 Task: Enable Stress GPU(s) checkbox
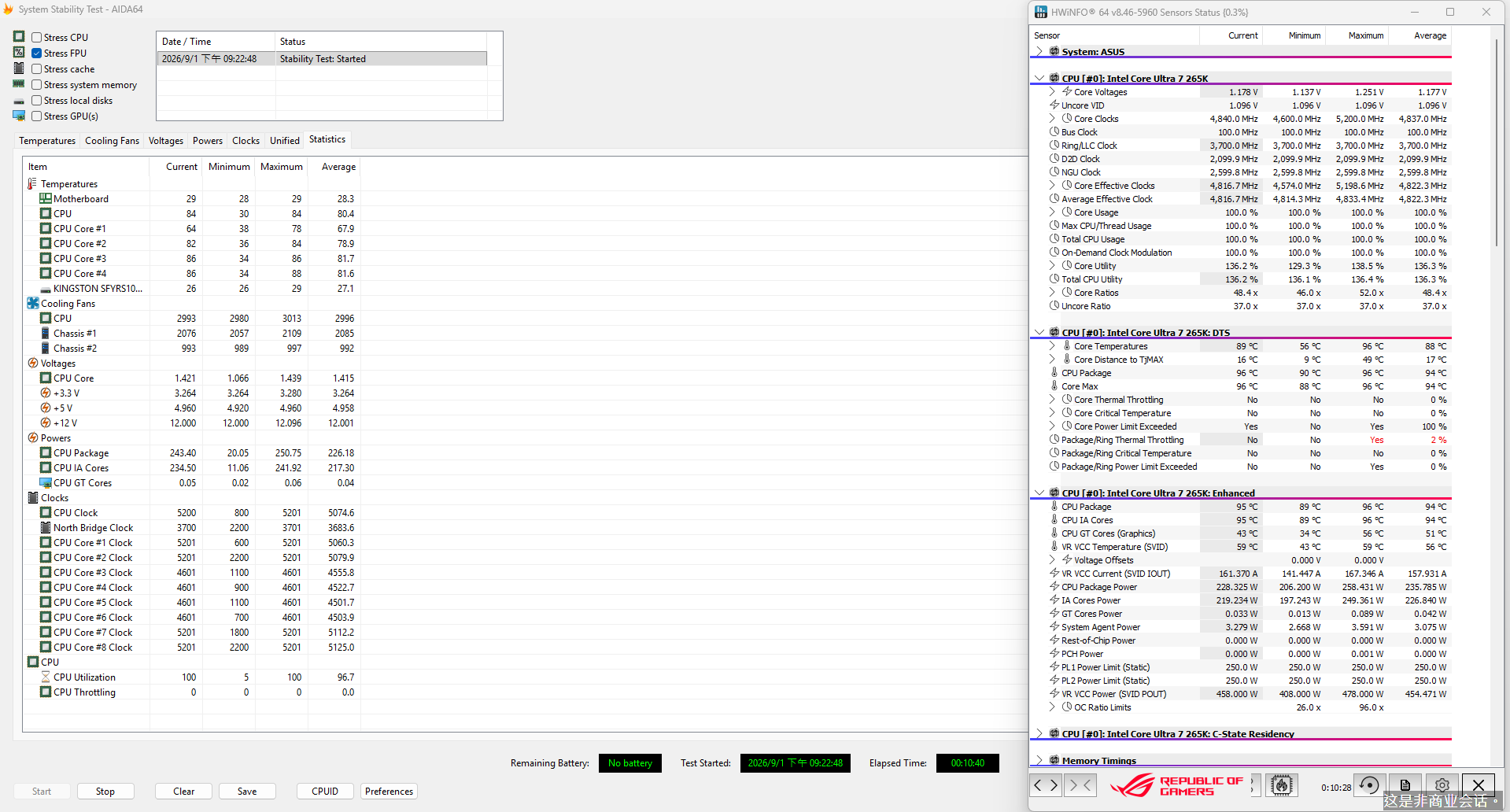36,116
